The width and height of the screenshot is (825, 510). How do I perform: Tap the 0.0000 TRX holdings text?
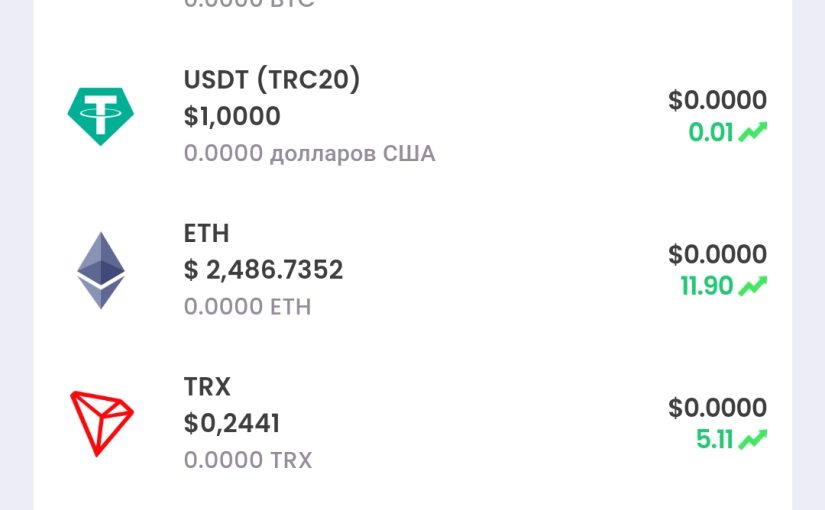click(248, 460)
